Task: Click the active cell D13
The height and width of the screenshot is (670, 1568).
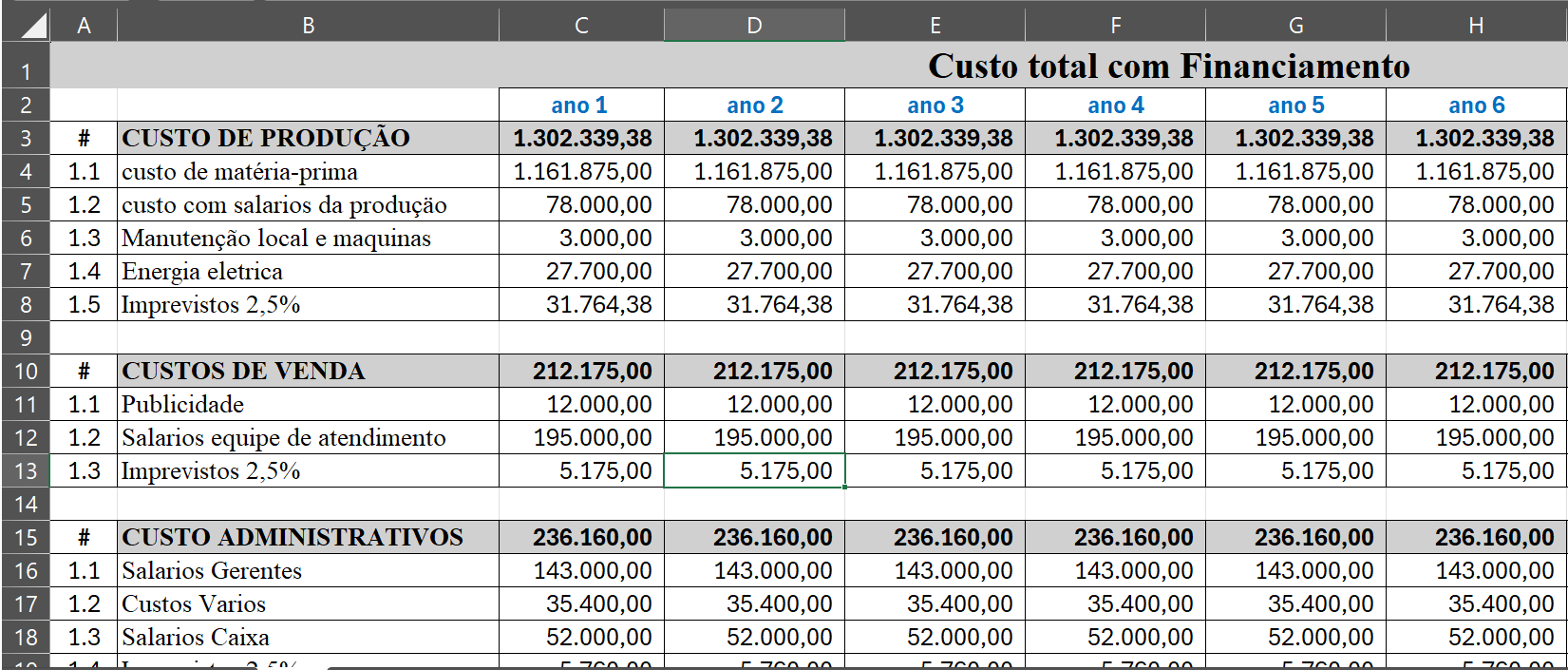Action: pyautogui.click(x=754, y=471)
